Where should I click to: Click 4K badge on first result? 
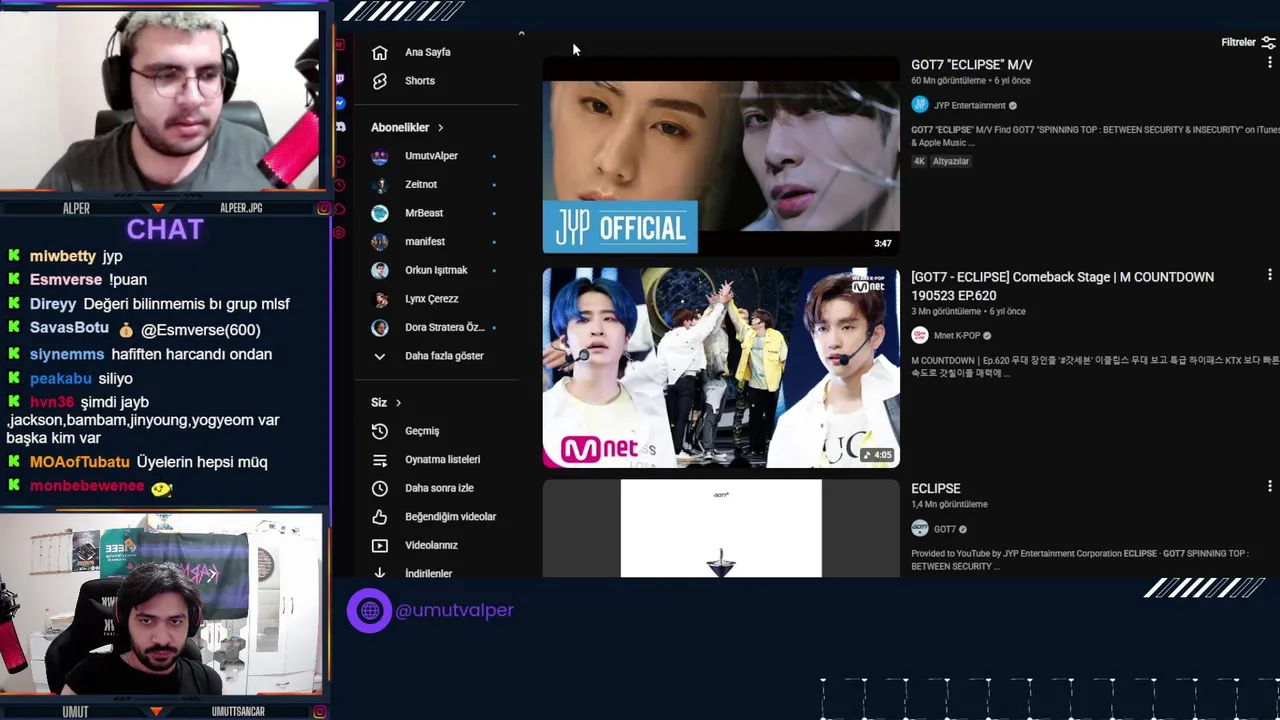919,161
